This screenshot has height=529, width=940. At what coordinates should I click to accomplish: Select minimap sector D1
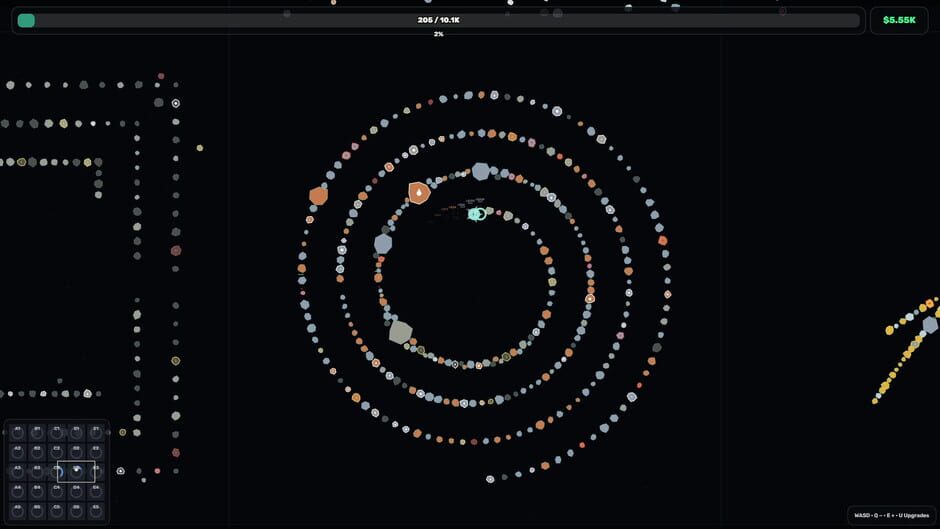(76, 432)
